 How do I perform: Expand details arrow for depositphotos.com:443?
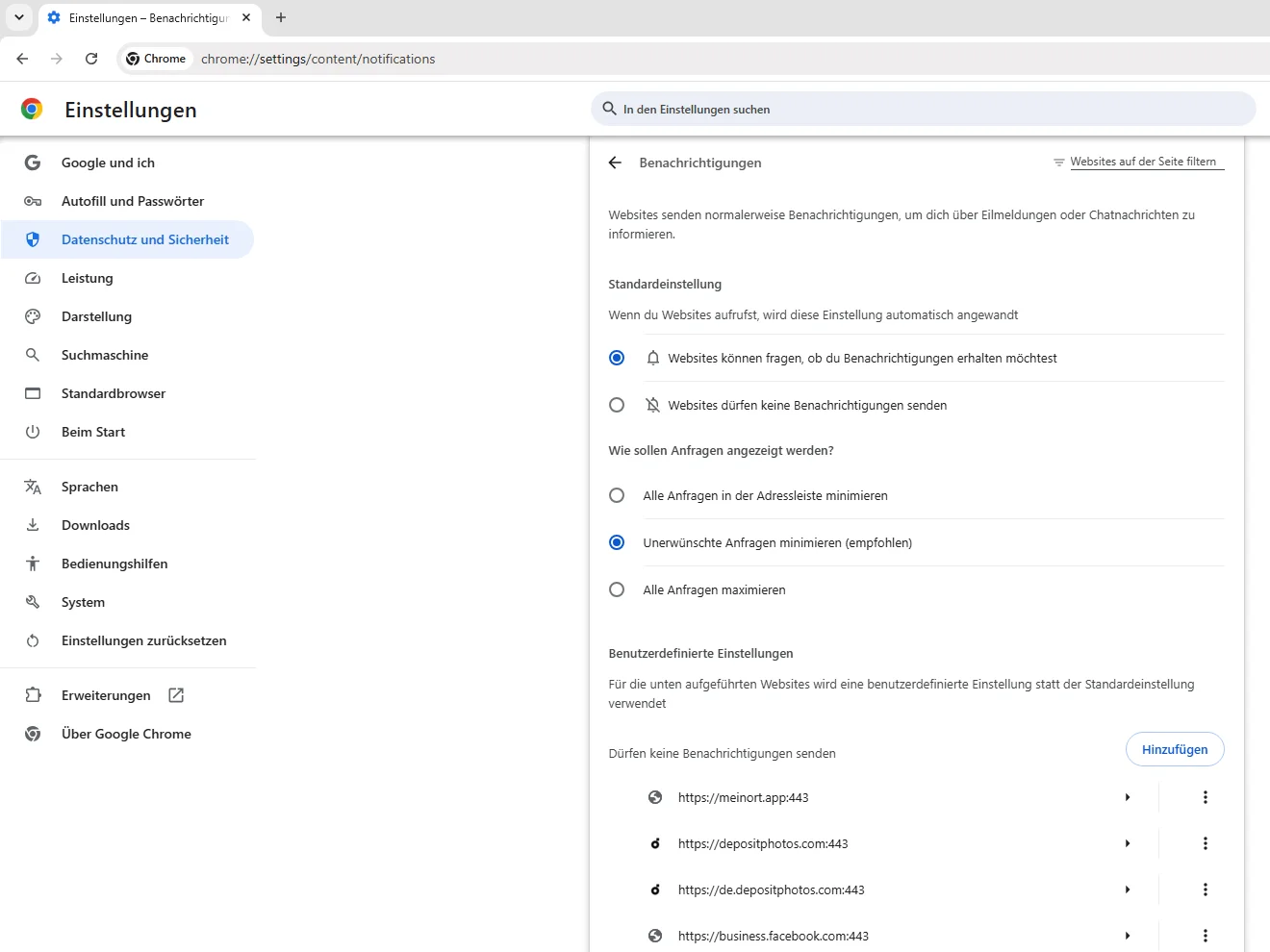1128,843
